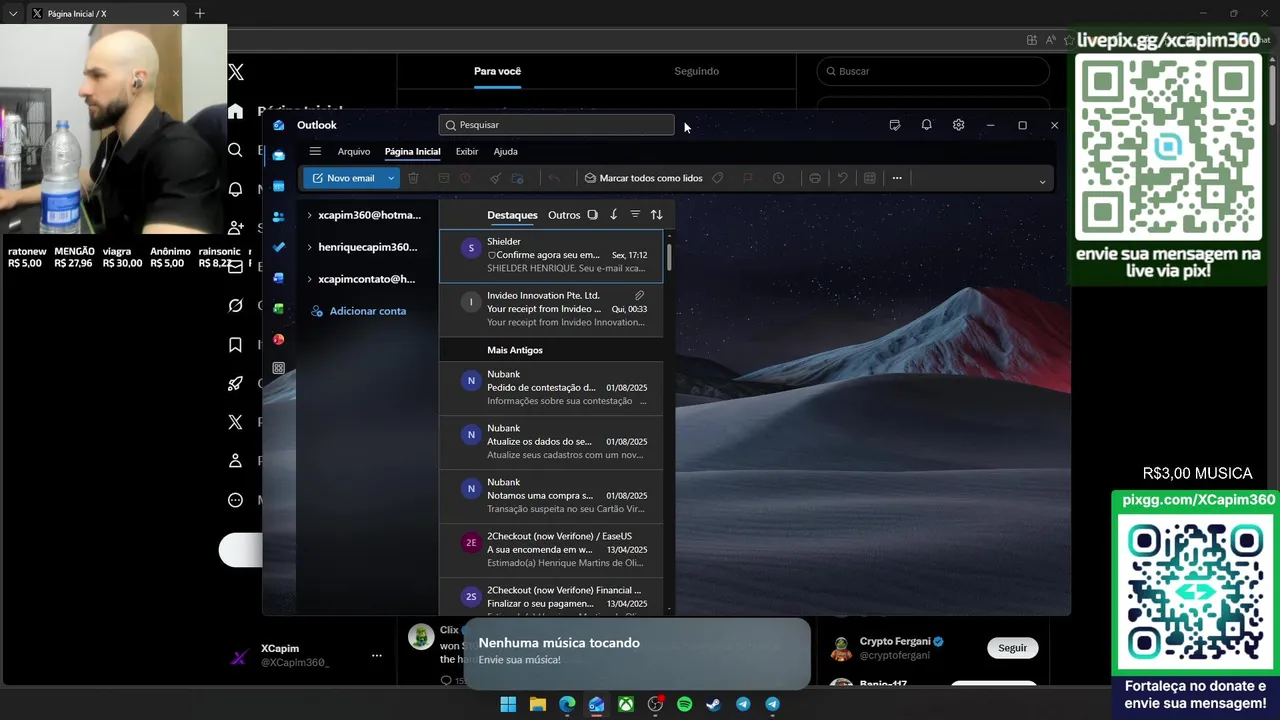Switch to the Destaques inbox tab
The image size is (1280, 720).
pyautogui.click(x=512, y=215)
